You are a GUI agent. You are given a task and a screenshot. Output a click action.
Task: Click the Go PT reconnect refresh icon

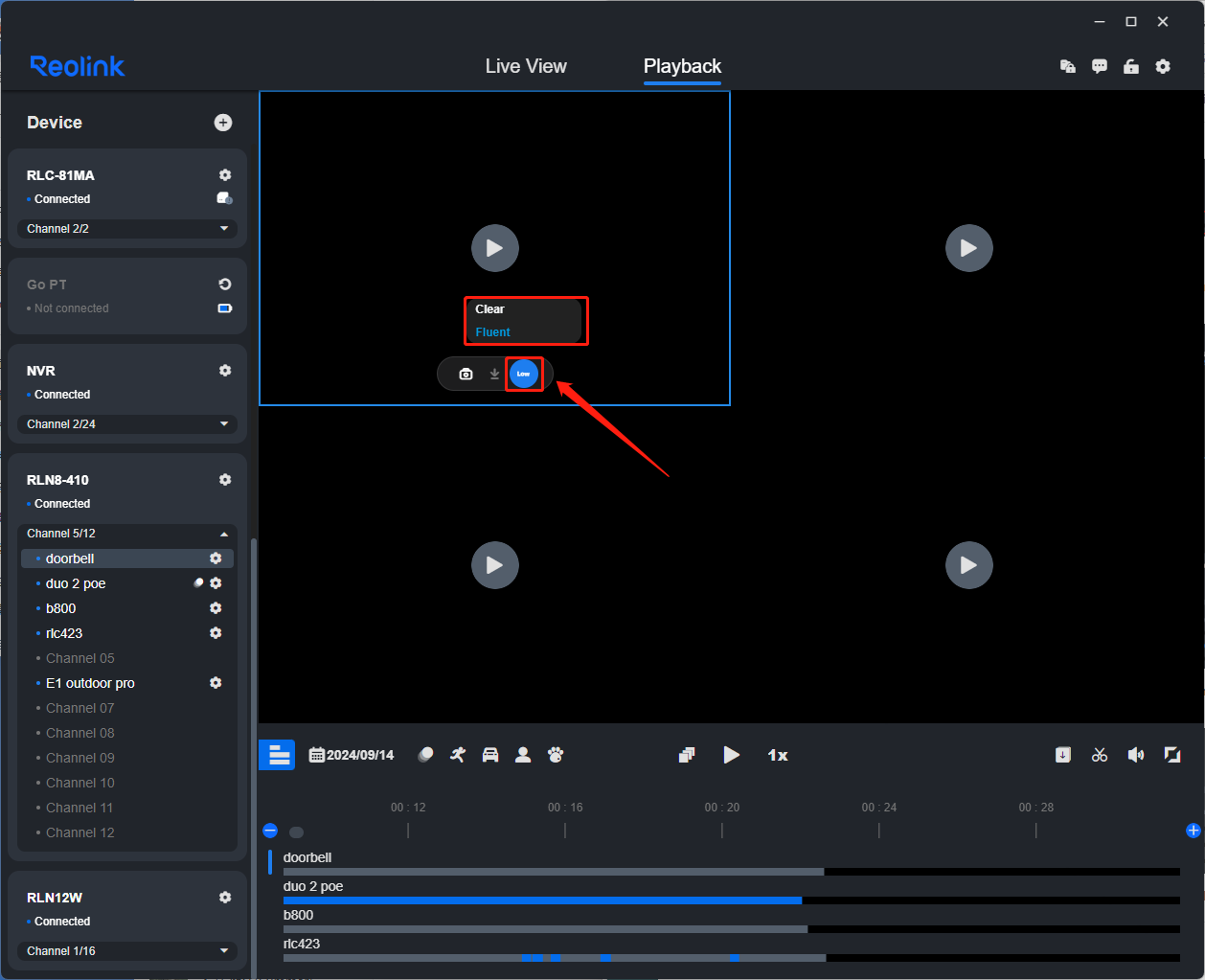tap(225, 285)
